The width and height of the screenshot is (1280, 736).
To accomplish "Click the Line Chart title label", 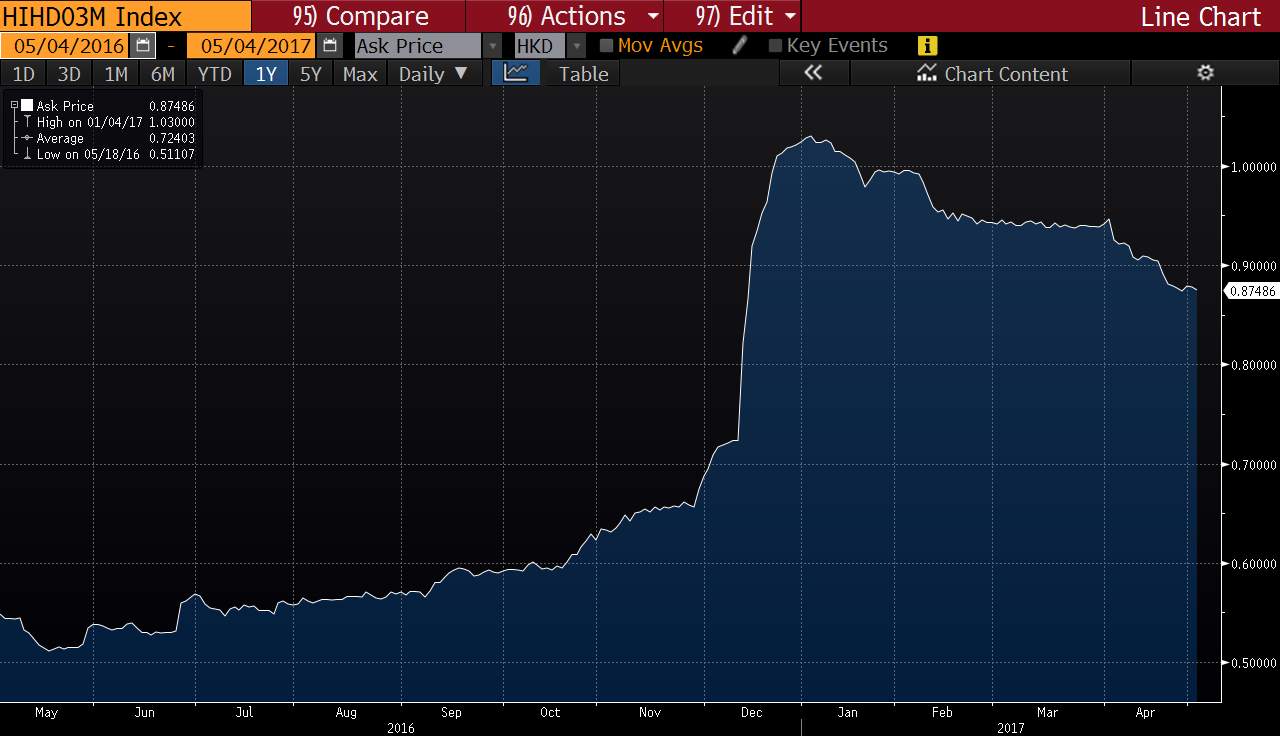I will [1201, 16].
